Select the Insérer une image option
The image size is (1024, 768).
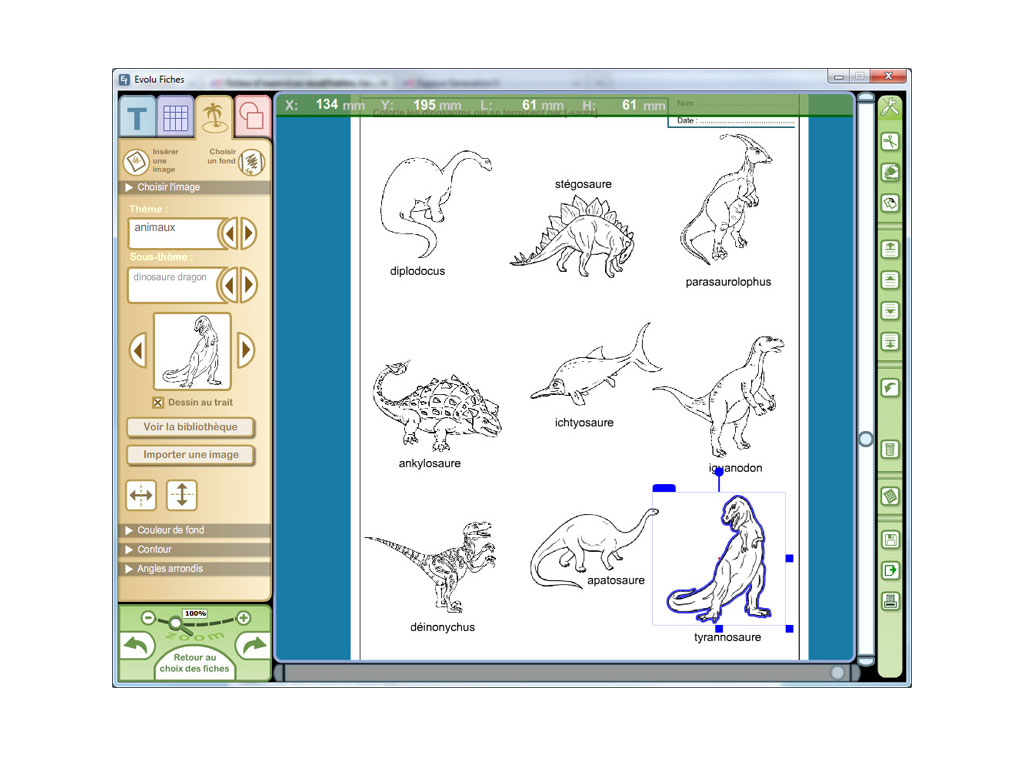(x=136, y=162)
